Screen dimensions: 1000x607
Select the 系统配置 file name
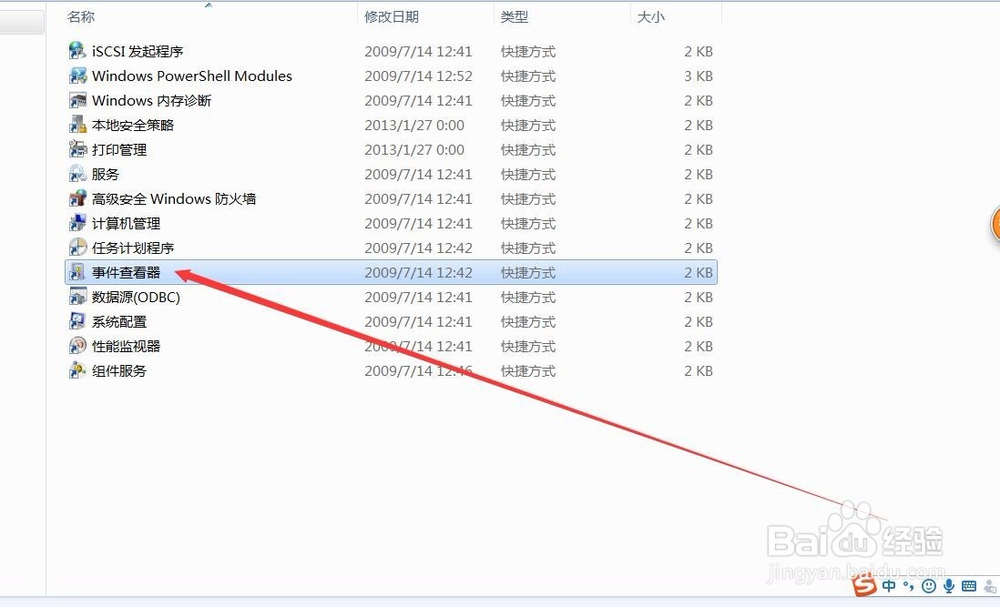pos(119,321)
